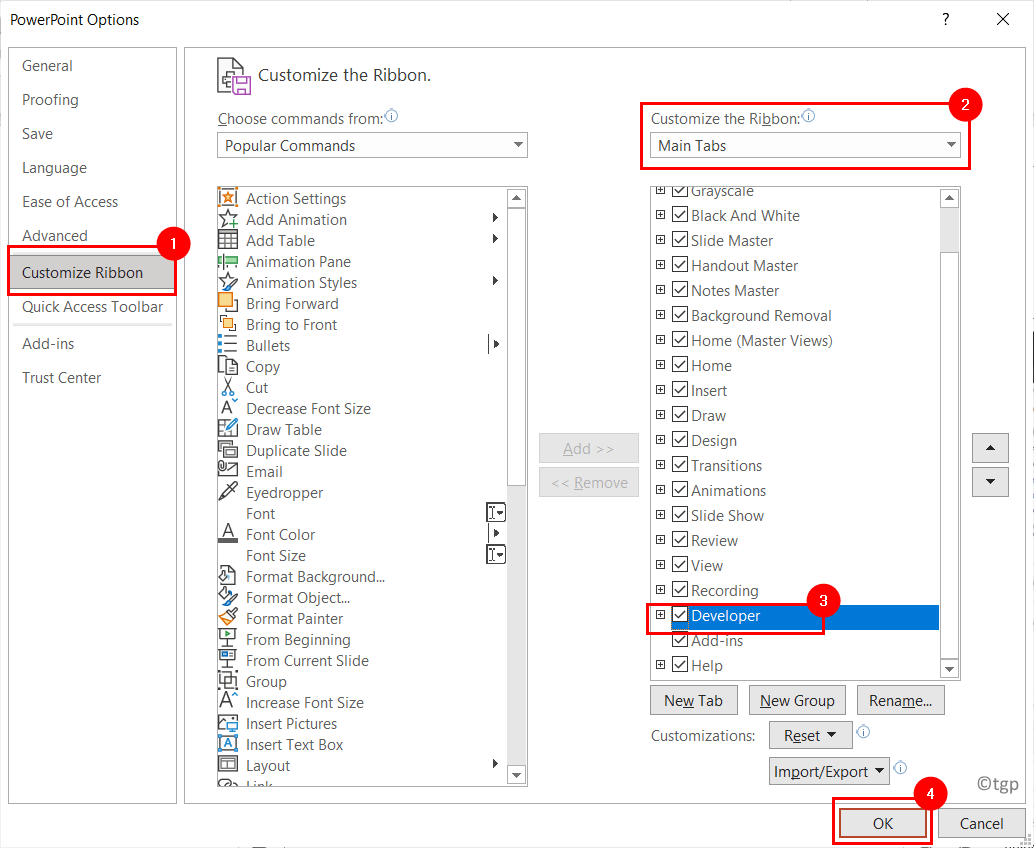
Task: Select the Format Painter brush icon
Action: click(x=228, y=618)
